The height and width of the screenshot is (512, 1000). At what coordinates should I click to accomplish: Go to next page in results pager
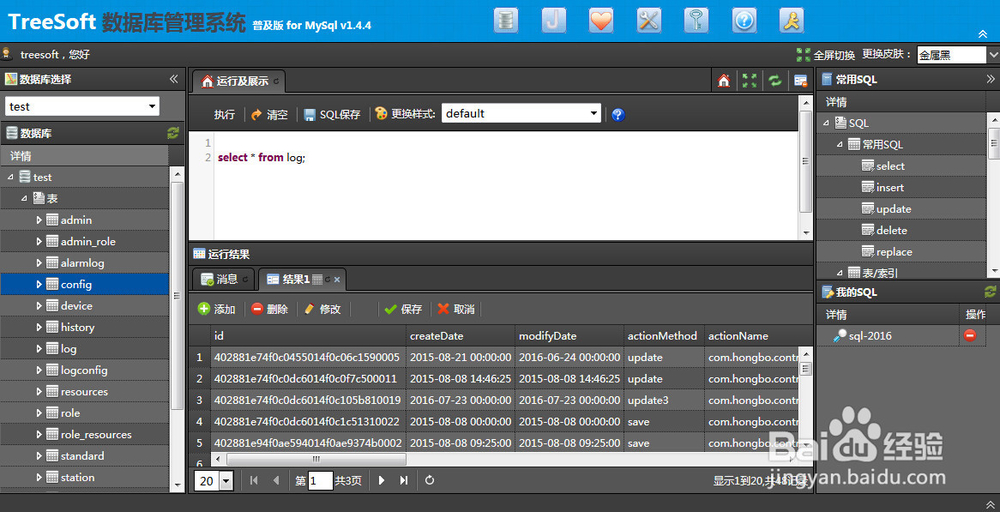(x=381, y=481)
